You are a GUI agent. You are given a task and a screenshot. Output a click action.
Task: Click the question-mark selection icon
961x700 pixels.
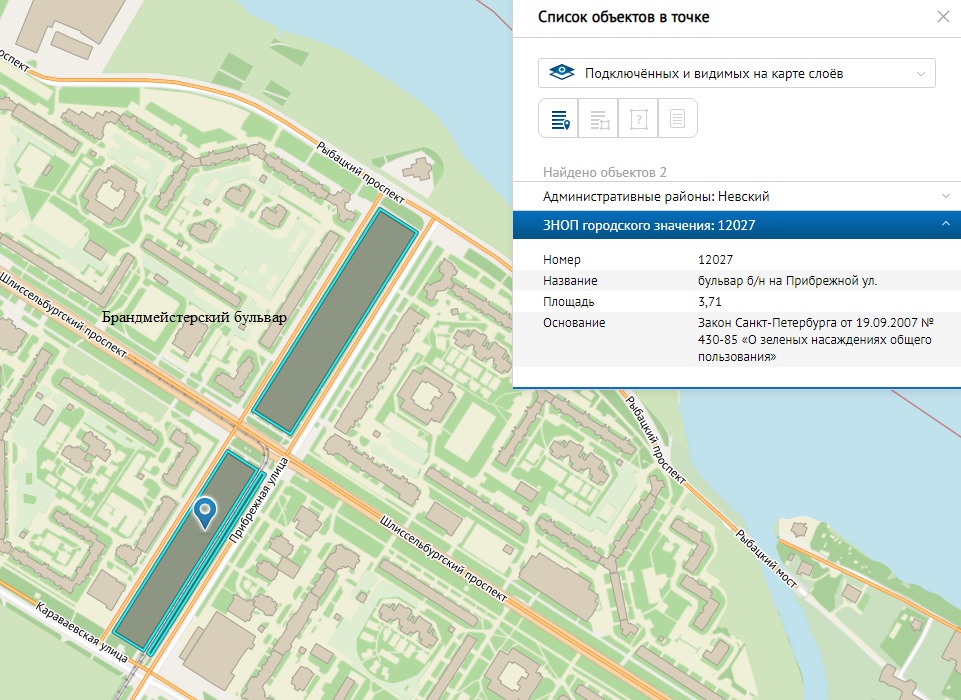(638, 118)
